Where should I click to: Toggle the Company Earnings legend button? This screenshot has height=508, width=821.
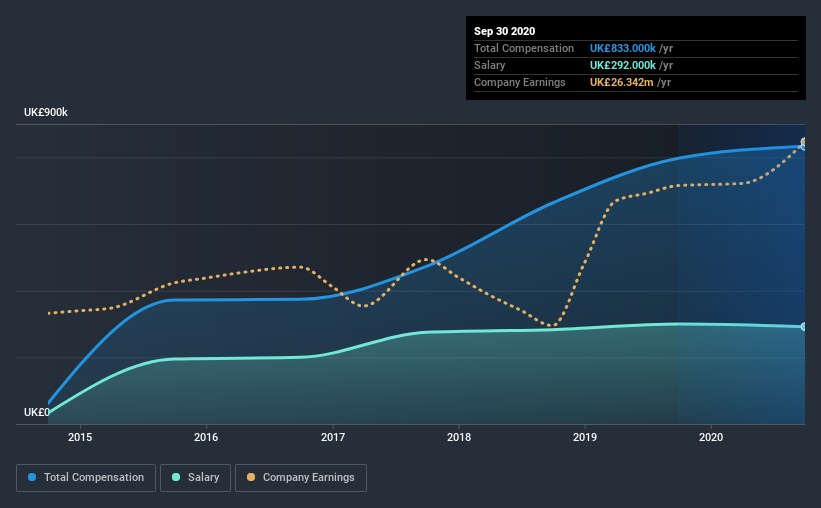(301, 478)
